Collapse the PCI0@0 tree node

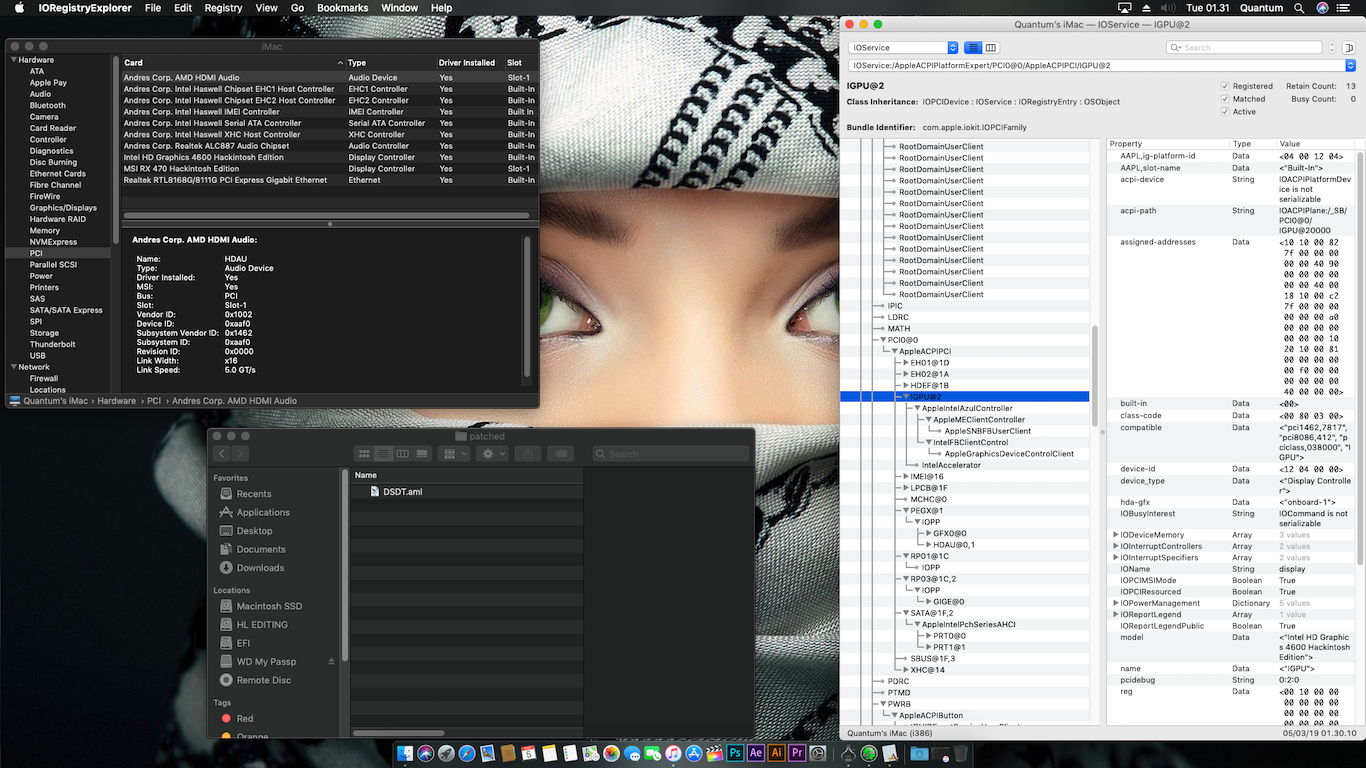pos(883,340)
